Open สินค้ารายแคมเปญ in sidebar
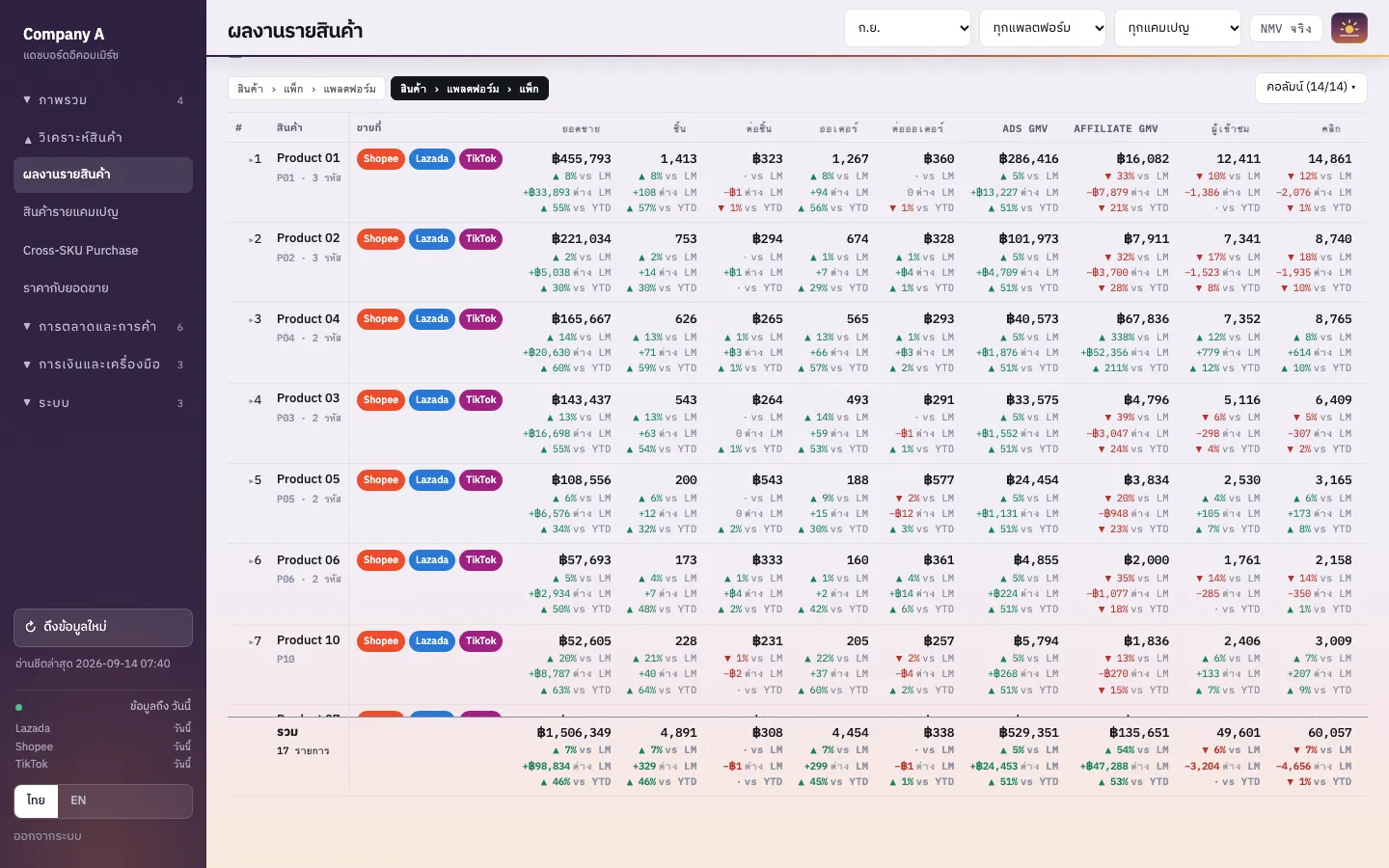 pyautogui.click(x=103, y=212)
